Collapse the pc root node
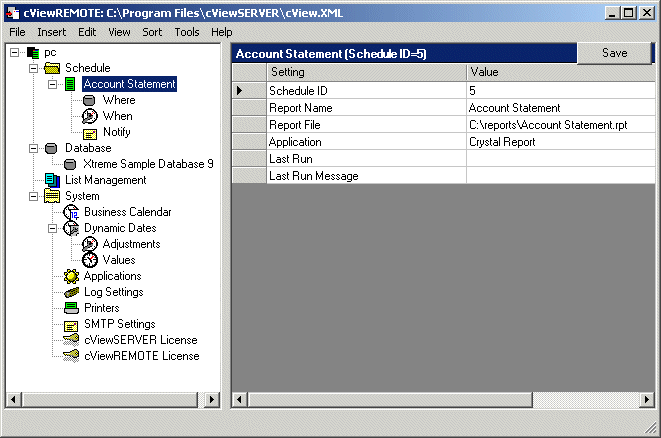The height and width of the screenshot is (438, 661). click(x=14, y=52)
